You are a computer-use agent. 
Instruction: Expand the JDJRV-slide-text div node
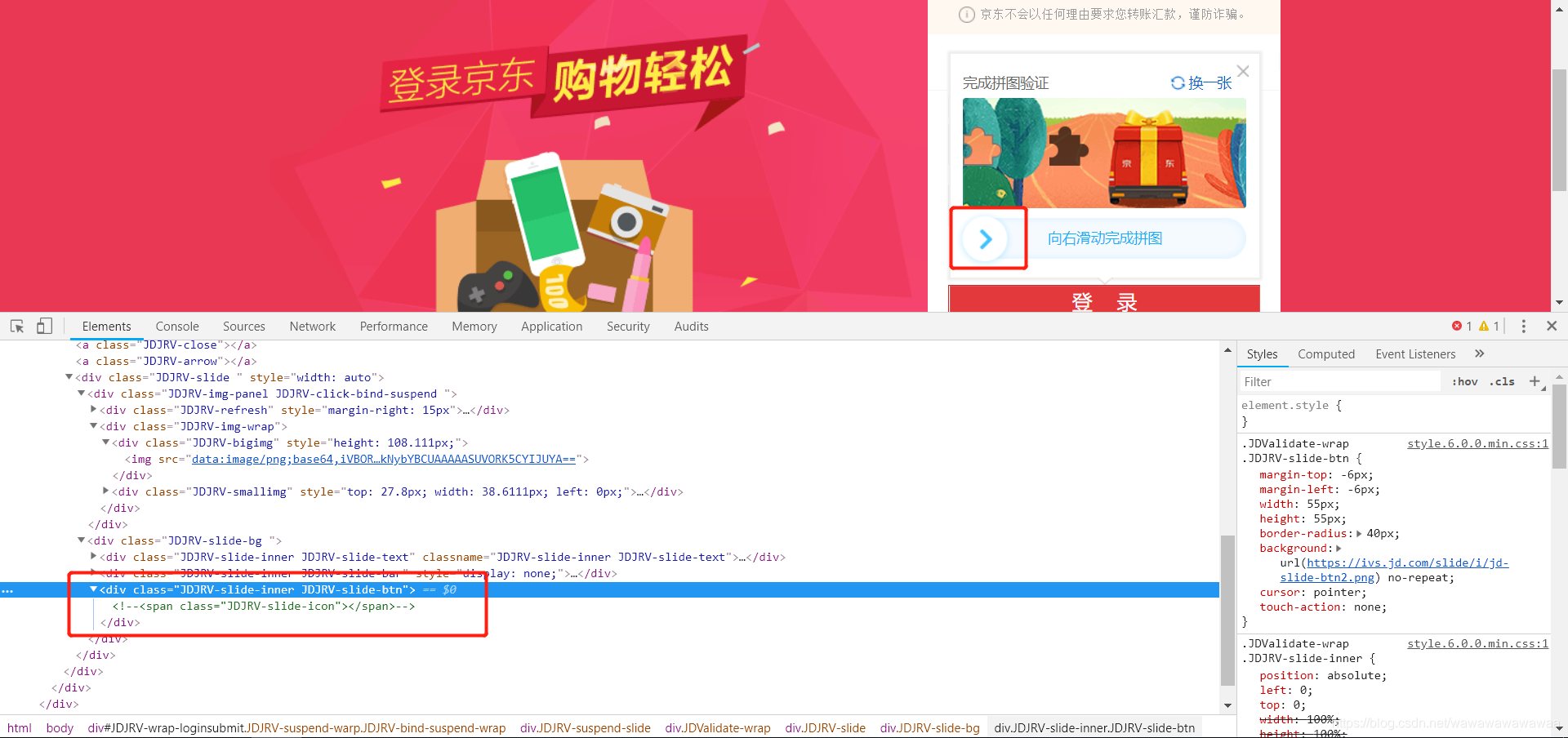click(x=93, y=557)
